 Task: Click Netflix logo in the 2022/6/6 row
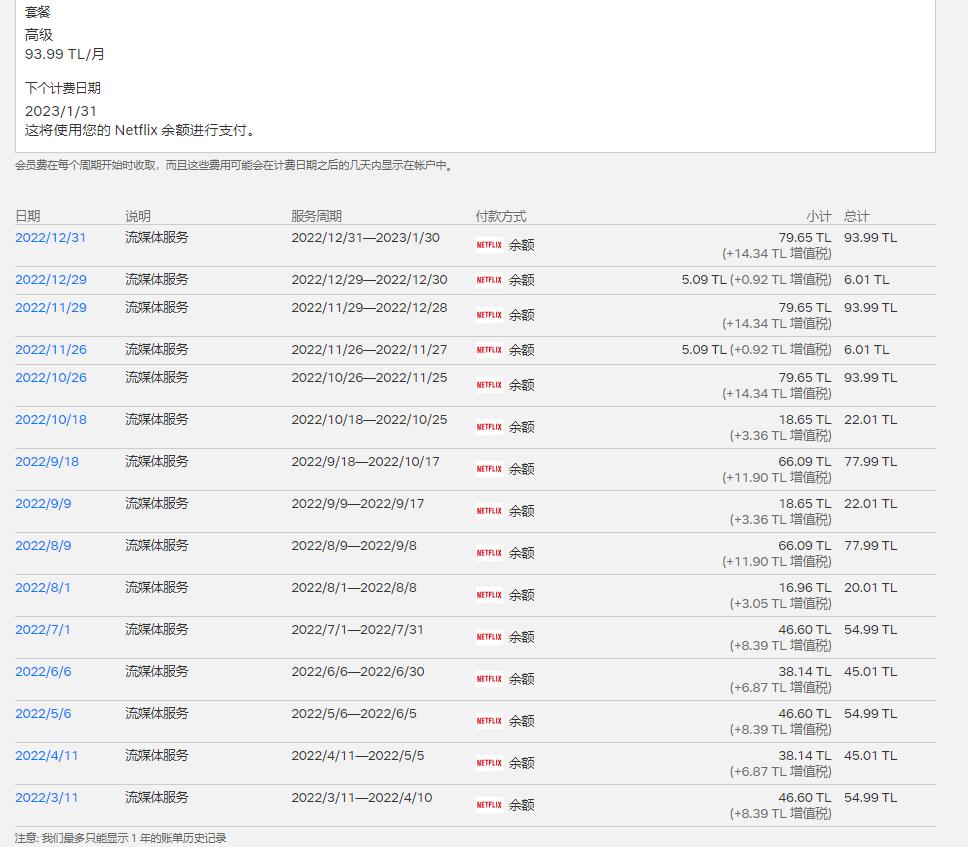pos(489,678)
